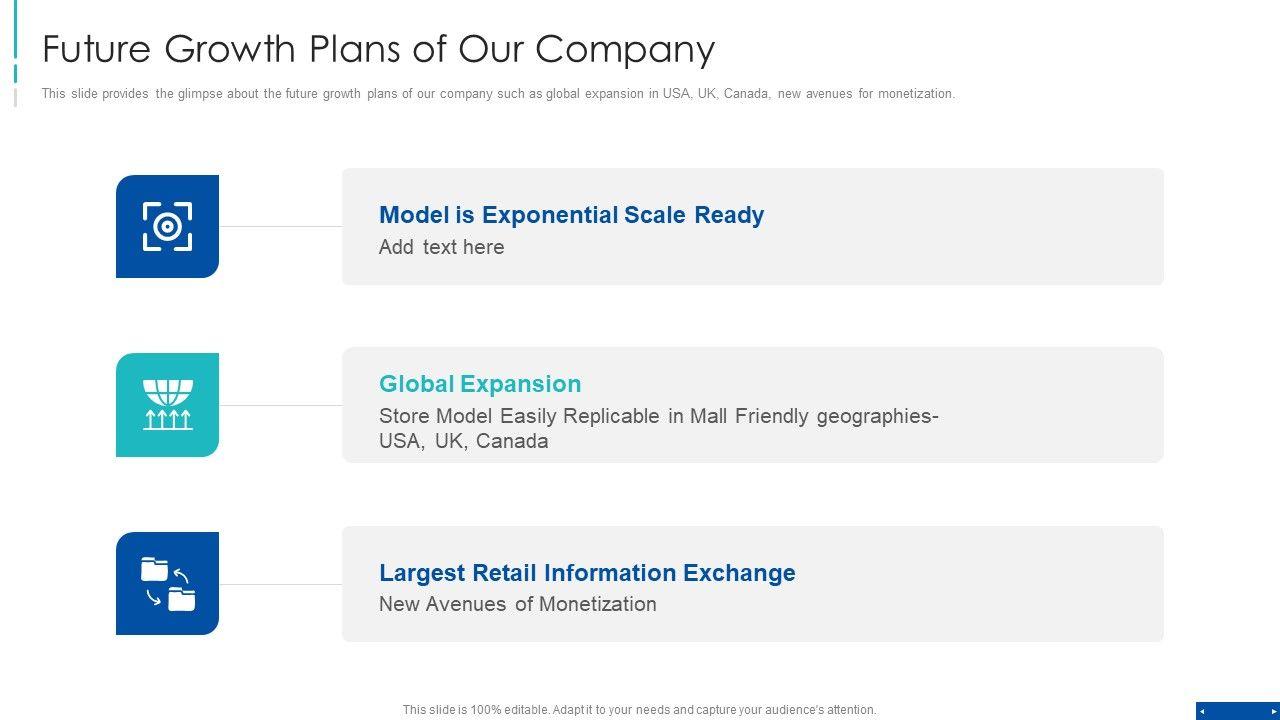The height and width of the screenshot is (720, 1280).
Task: Click the slide subtitle description line
Action: click(x=498, y=94)
